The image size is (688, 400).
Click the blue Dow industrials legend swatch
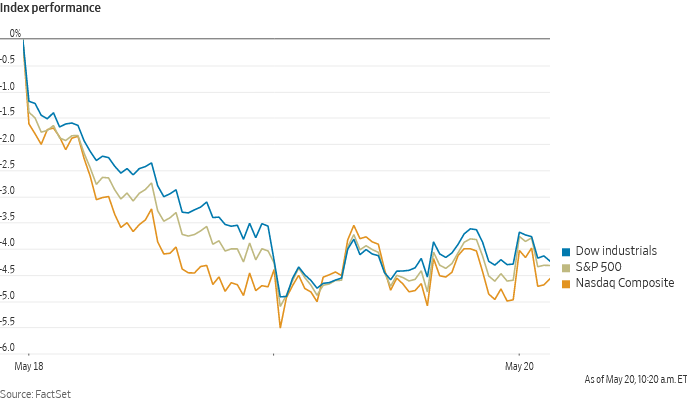(x=566, y=251)
